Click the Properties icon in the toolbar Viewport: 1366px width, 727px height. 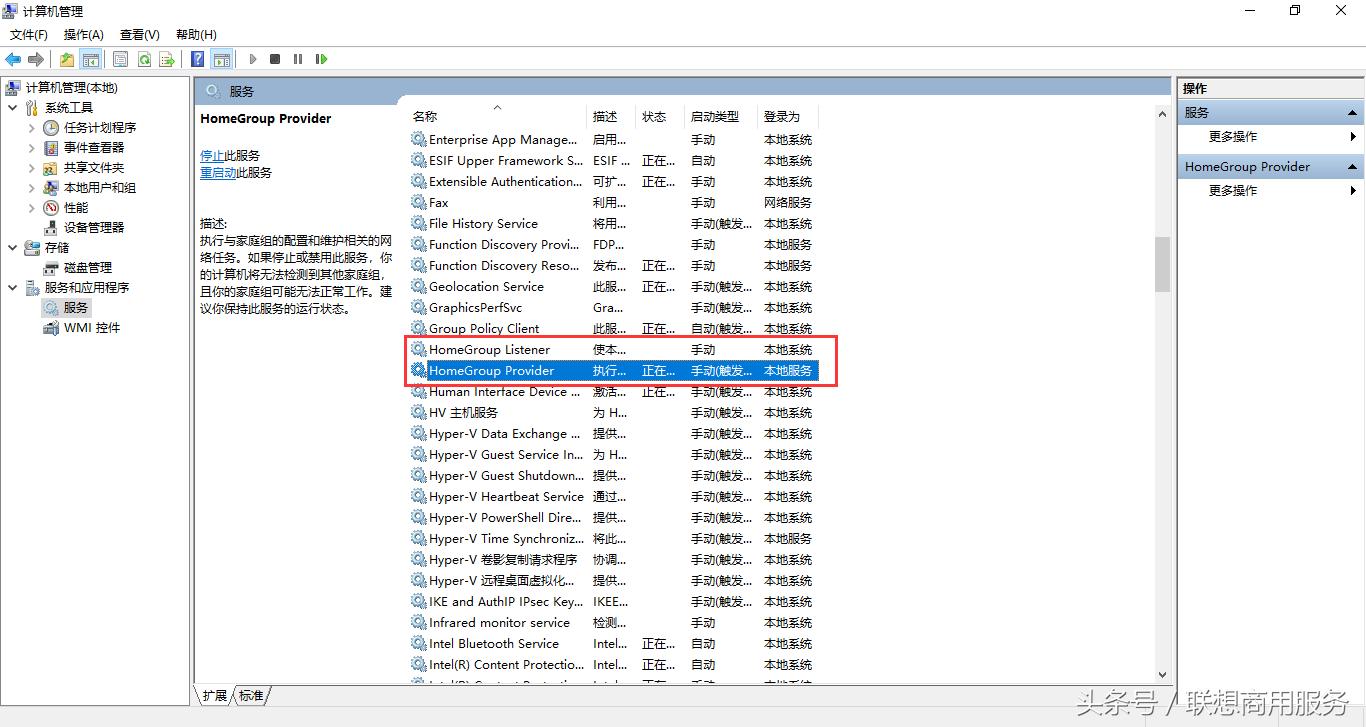tap(120, 58)
